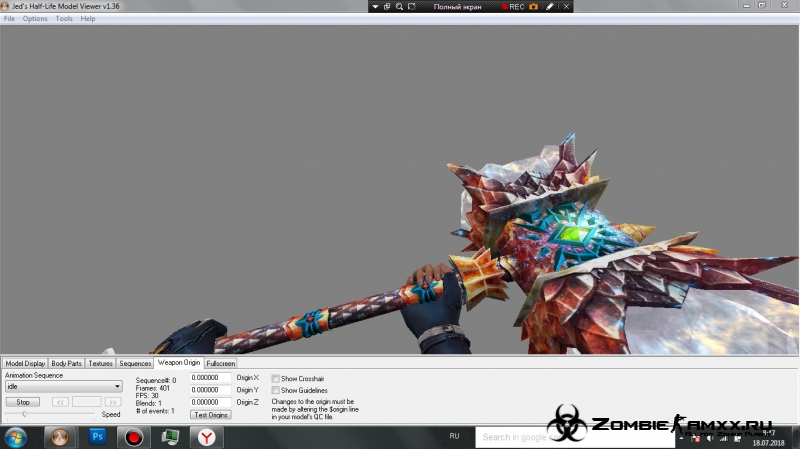Click the recorder fullscreen region icon
The image size is (800, 449).
412,7
